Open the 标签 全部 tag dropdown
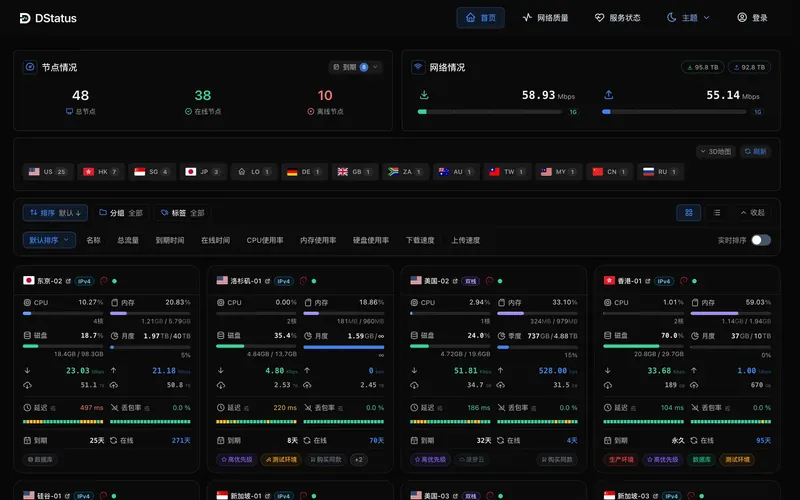Viewport: 800px width, 500px height. pyautogui.click(x=182, y=213)
